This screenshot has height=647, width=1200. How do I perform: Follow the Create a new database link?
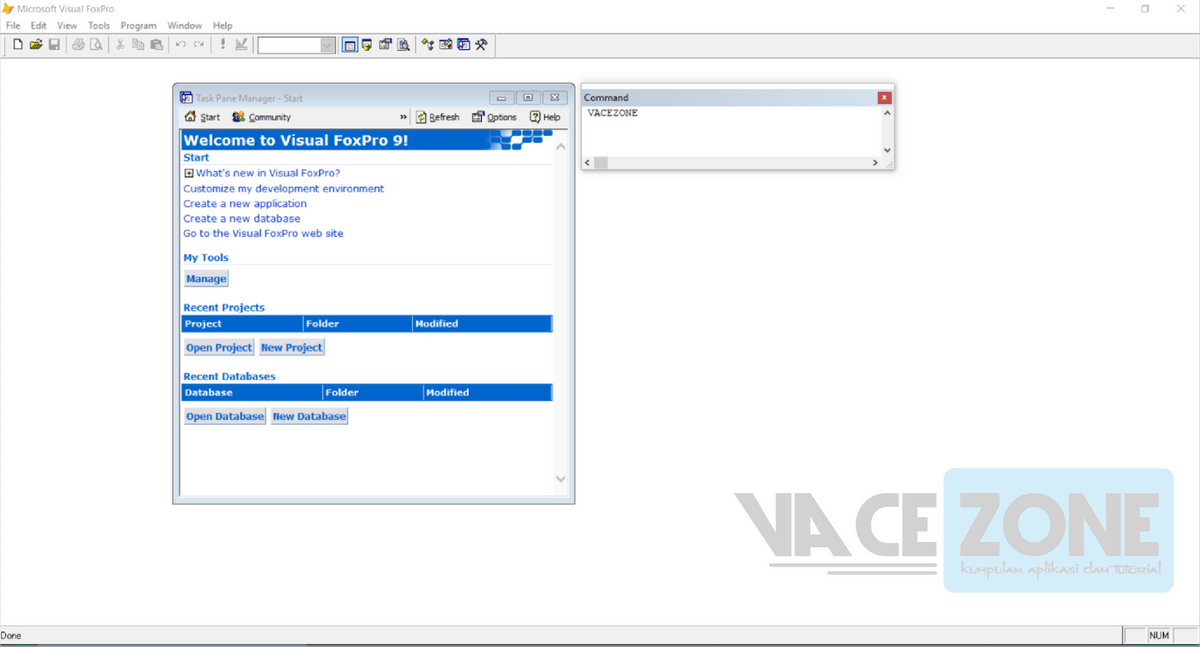click(244, 218)
